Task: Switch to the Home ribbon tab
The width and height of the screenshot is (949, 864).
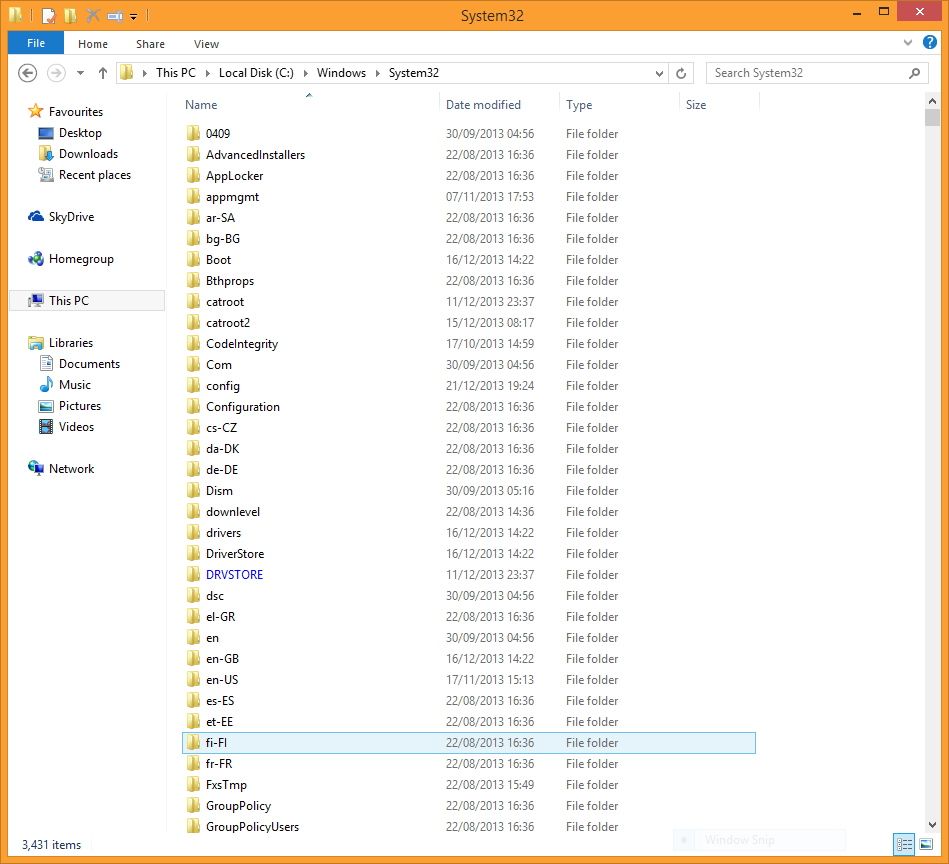Action: (x=93, y=44)
